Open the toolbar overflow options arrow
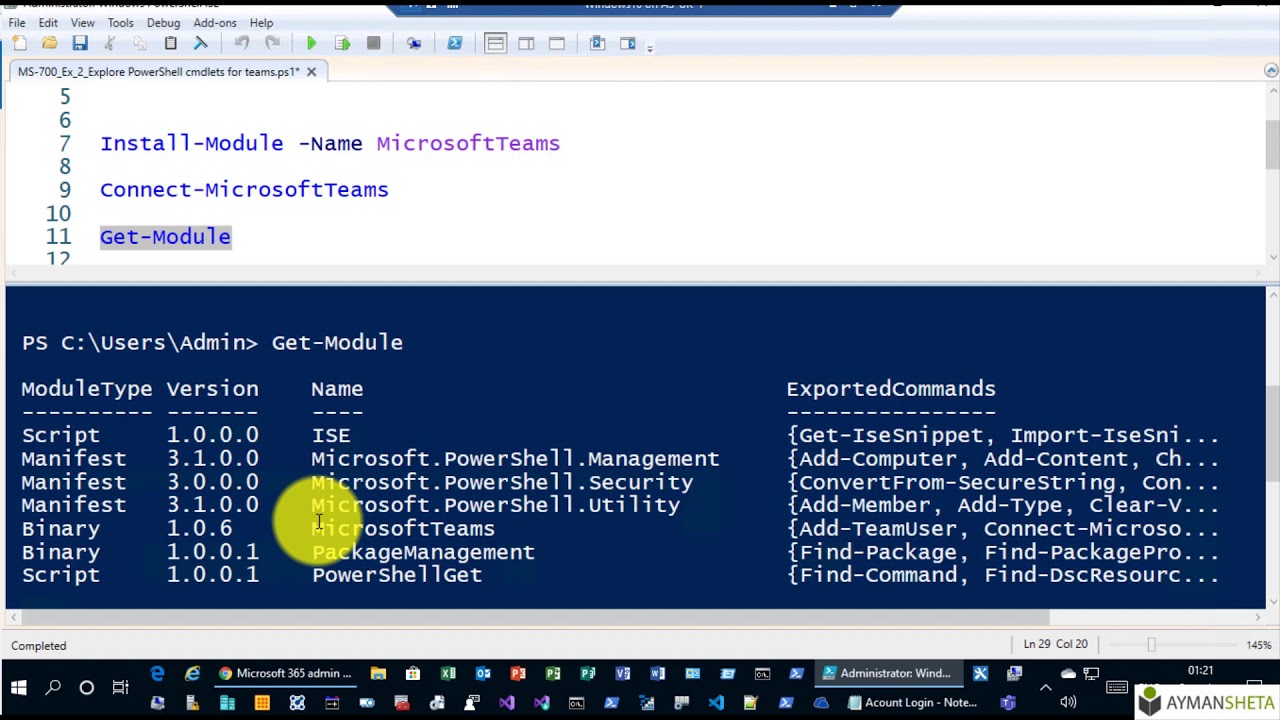1280x720 pixels. coord(650,46)
